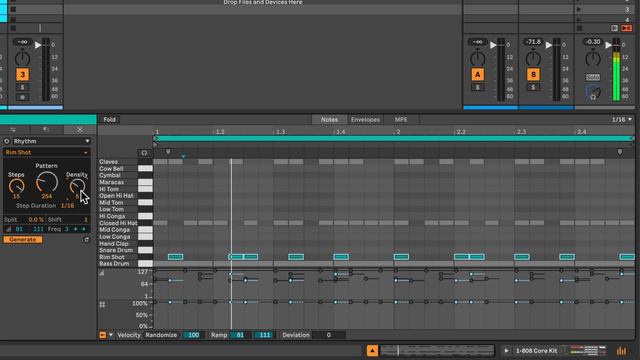
Task: Expand the lane selector arrow beside Velocity
Action: tap(111, 335)
